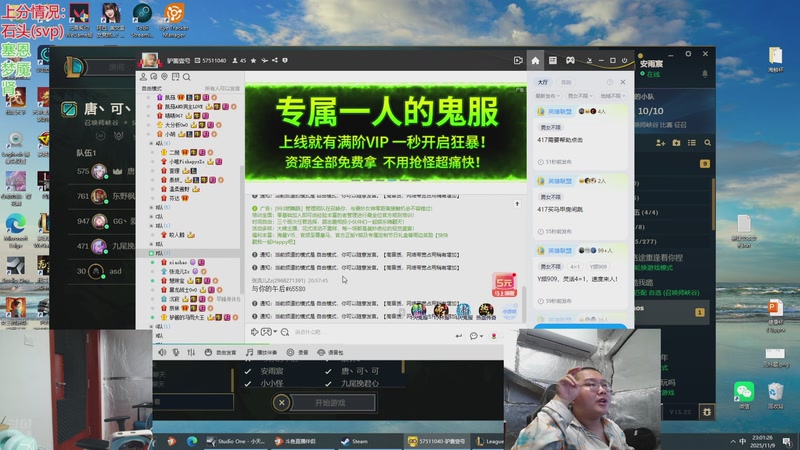800x450 pixels.
Task: Open the audio mixer sliders icon
Action: click(x=191, y=352)
